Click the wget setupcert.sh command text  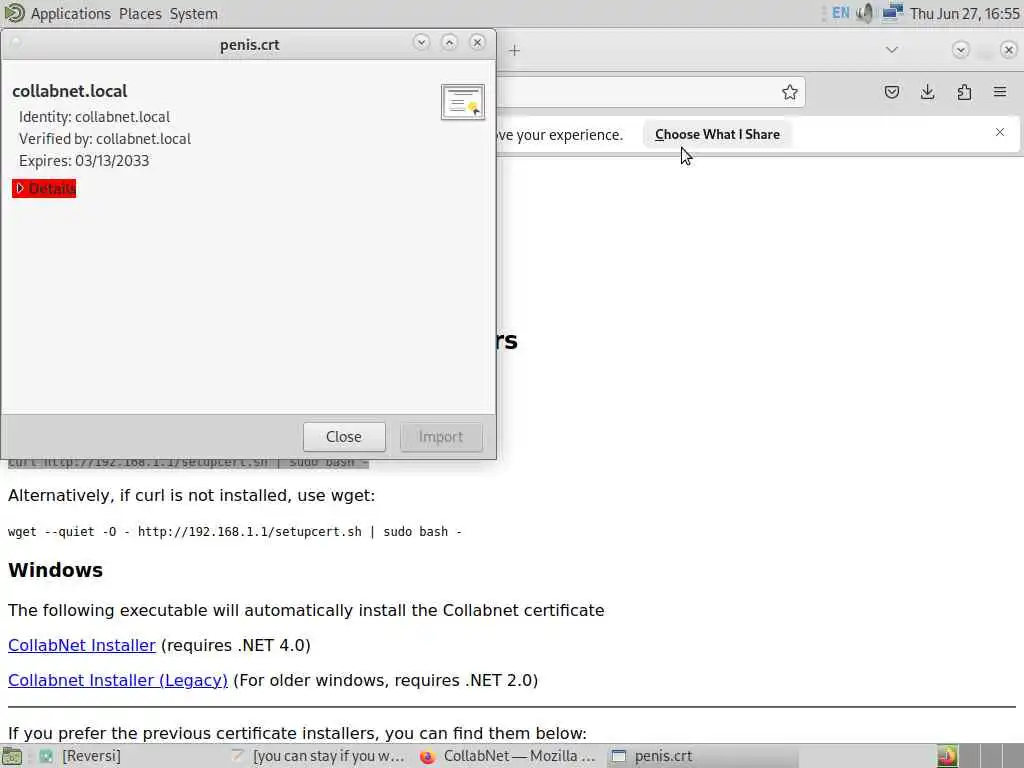[x=234, y=532]
